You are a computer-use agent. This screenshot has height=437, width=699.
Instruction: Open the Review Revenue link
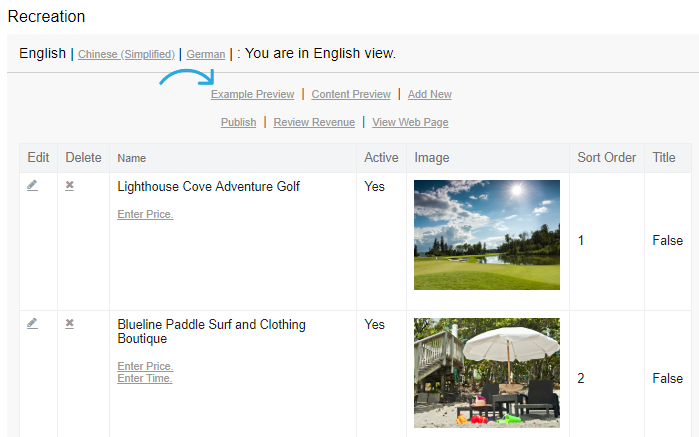click(314, 122)
